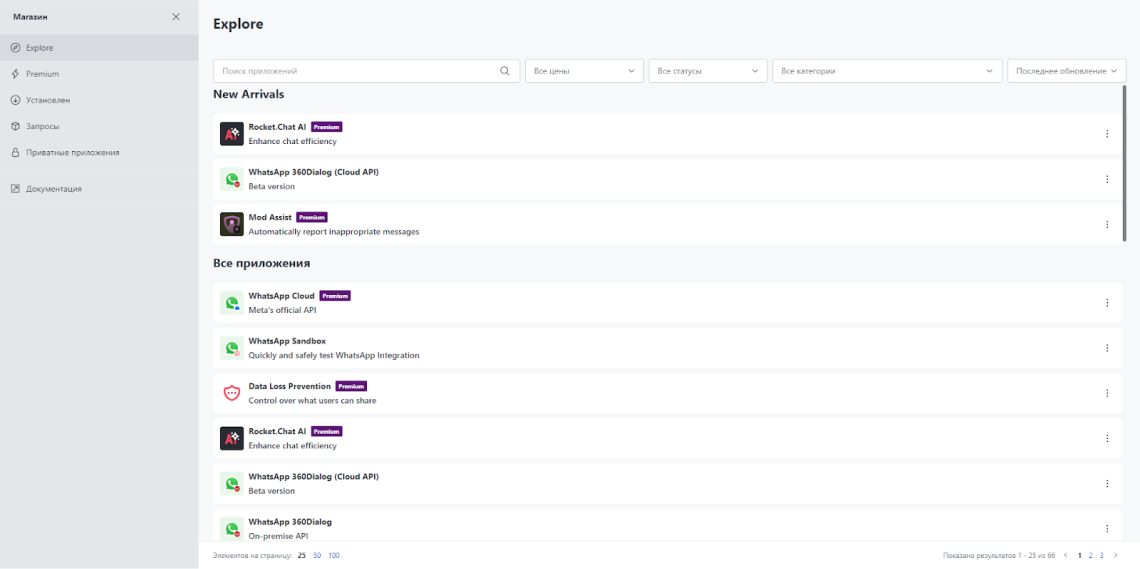Screen dimensions: 1140x569
Task: Go to the Premium sidebar section
Action: tap(99, 74)
